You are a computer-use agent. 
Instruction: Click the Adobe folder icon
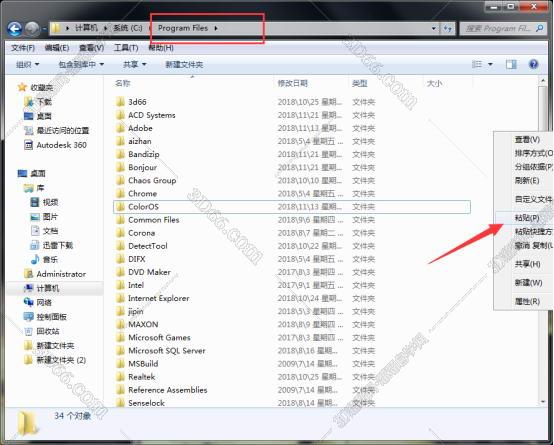point(120,128)
